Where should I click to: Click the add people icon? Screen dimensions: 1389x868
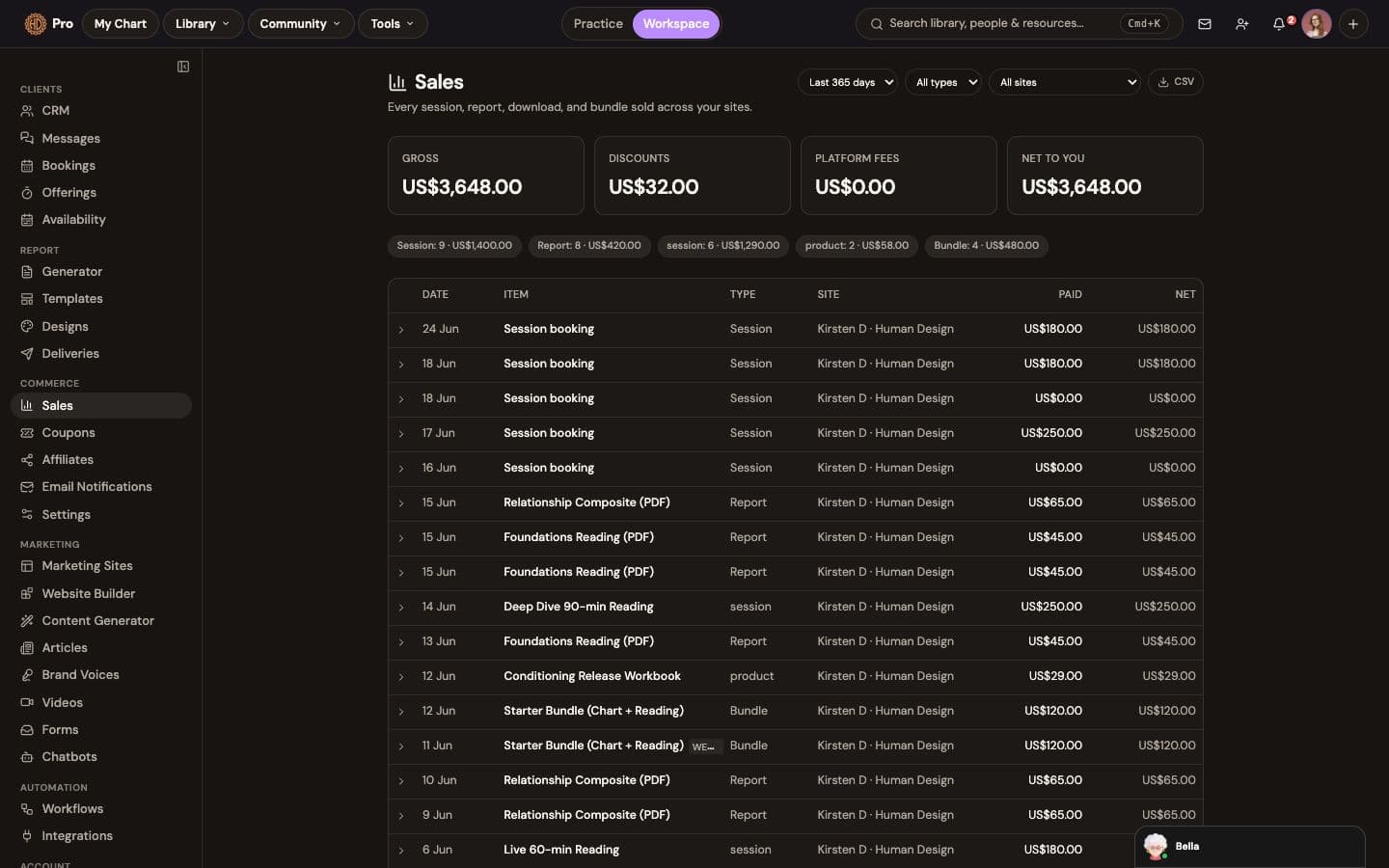pos(1242,24)
